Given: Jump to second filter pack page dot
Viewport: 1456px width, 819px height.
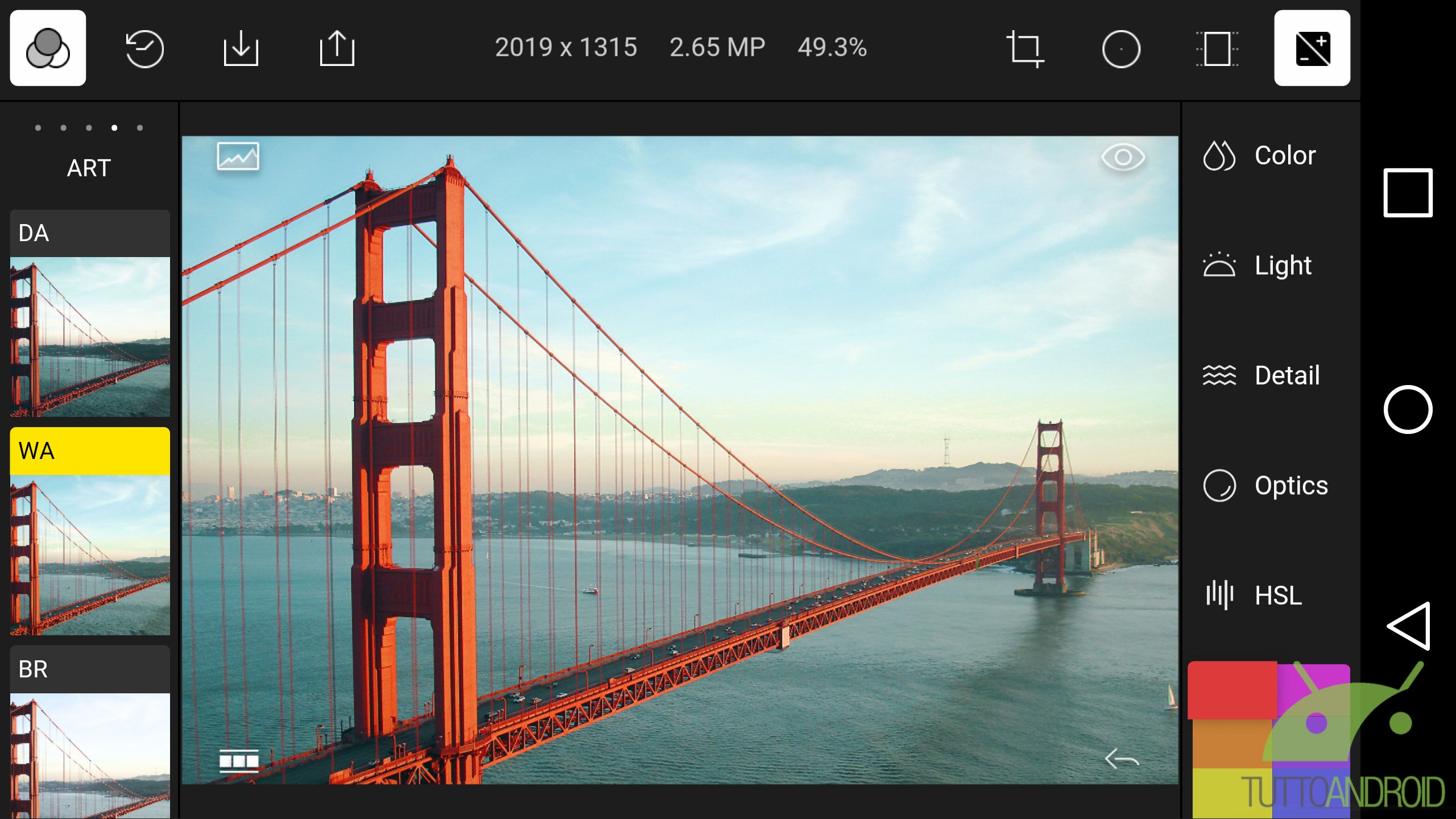Looking at the screenshot, I should point(64,128).
